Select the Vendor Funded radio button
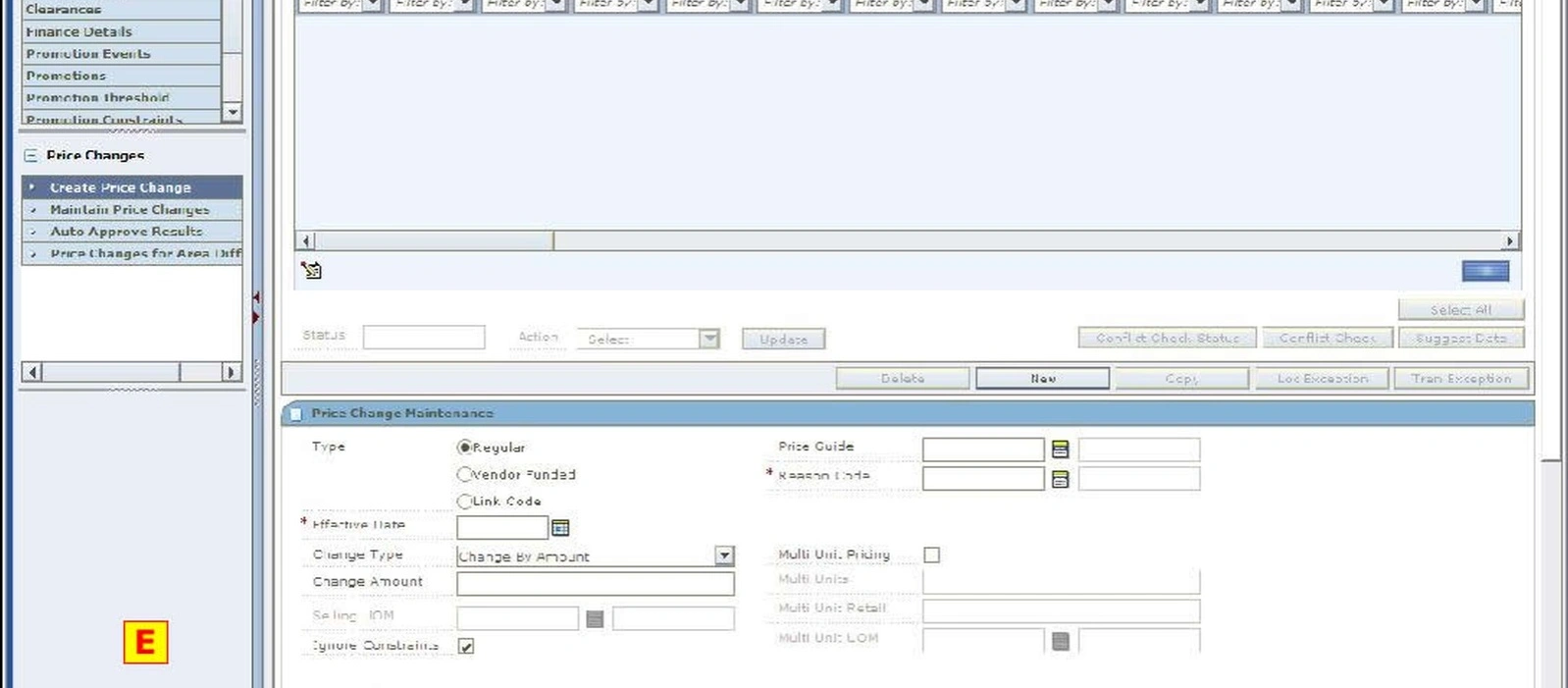The width and height of the screenshot is (1568, 688). click(465, 474)
